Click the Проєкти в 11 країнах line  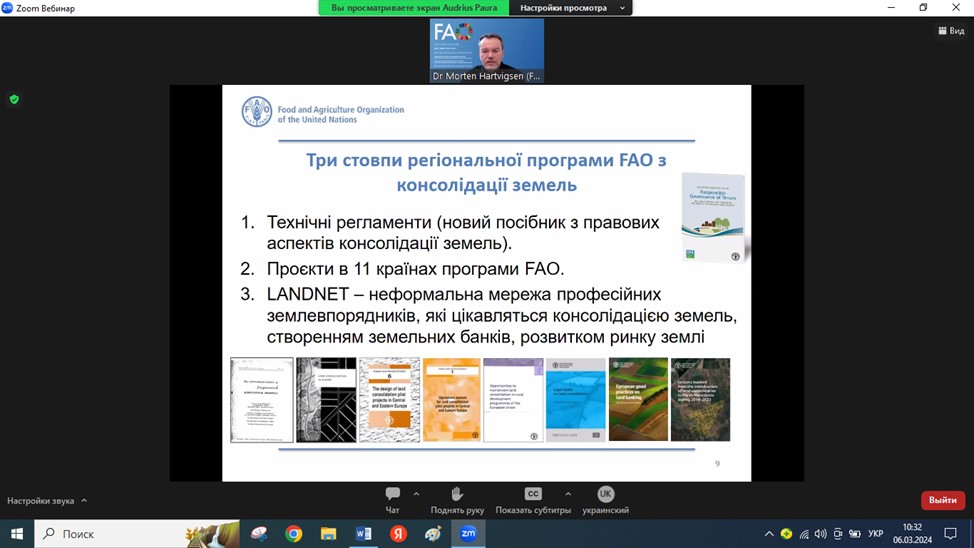(416, 268)
